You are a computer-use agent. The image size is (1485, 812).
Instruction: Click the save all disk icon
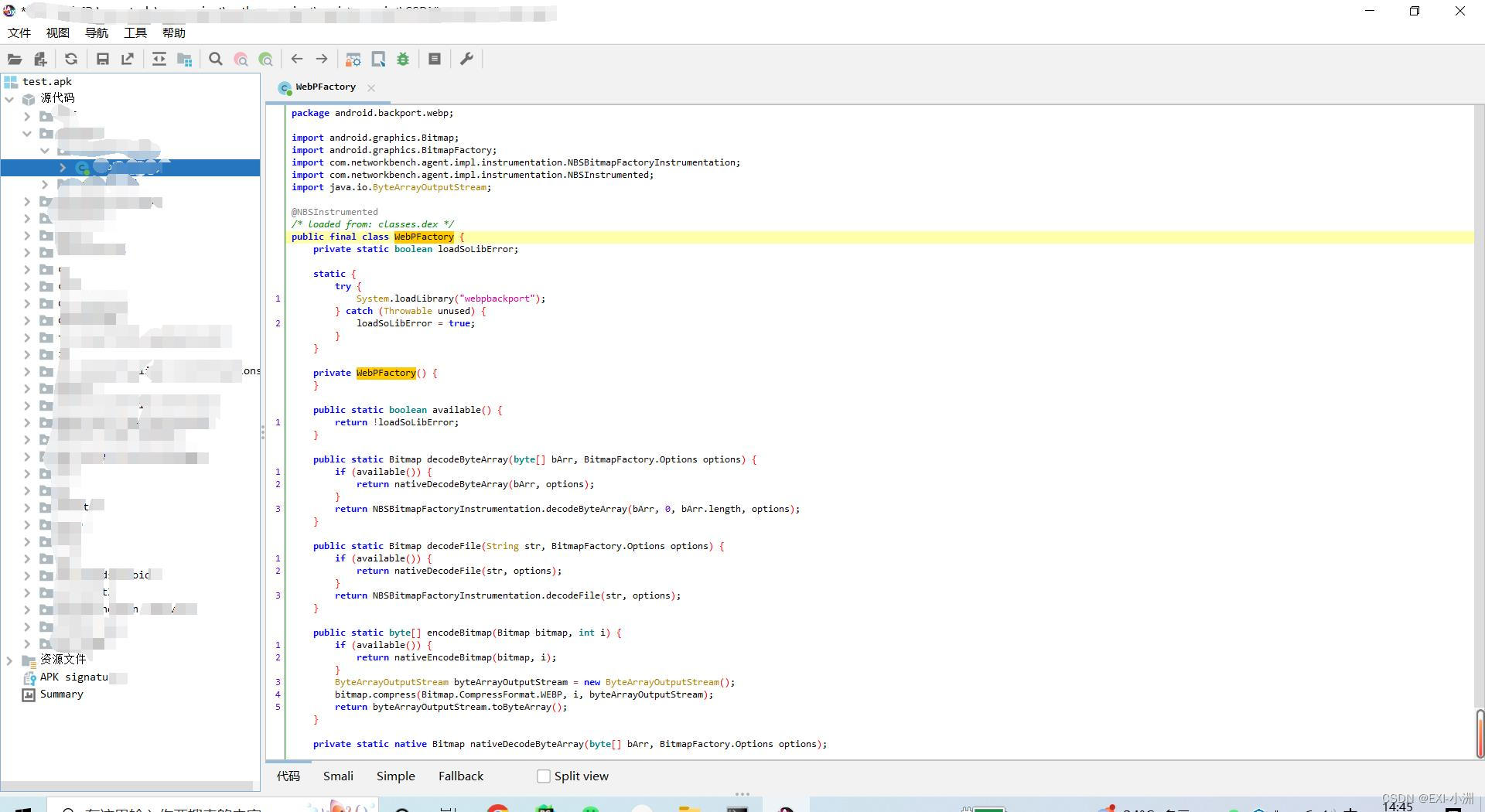click(102, 60)
